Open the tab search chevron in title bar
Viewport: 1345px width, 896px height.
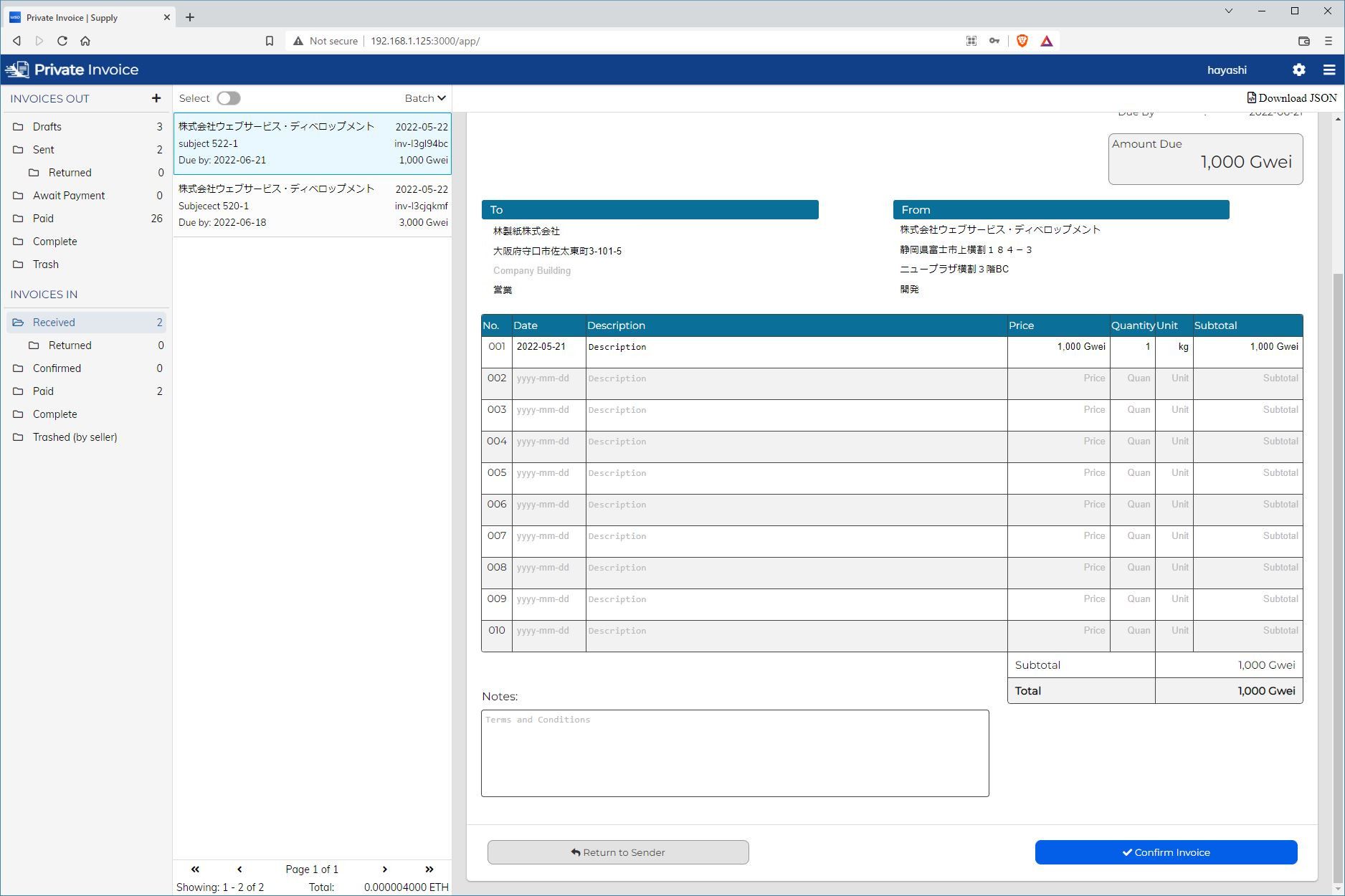[1228, 11]
